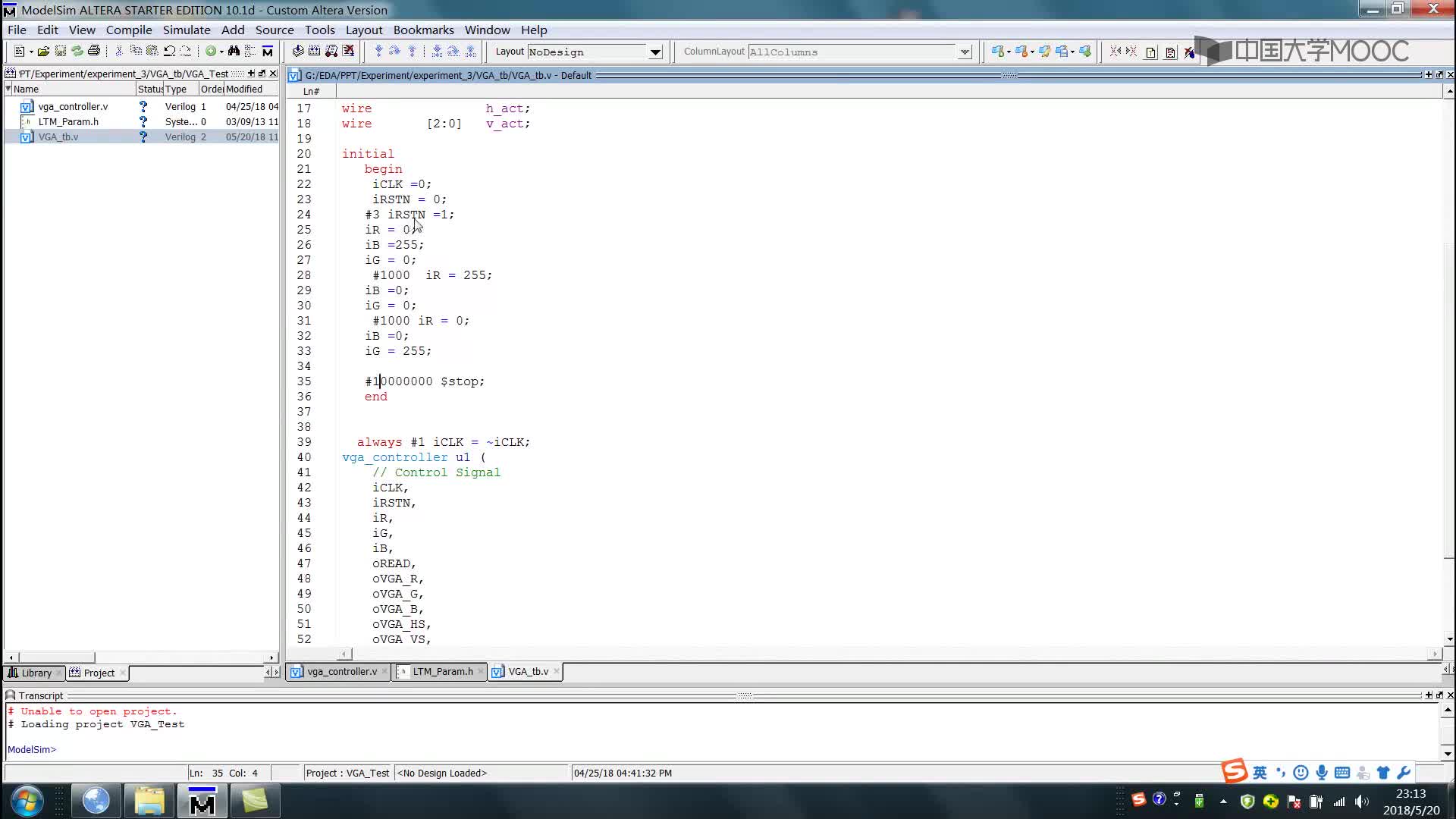Screen dimensions: 1456x819
Task: Open the first wave cursor tool dropdown arrow
Action: point(1009,52)
